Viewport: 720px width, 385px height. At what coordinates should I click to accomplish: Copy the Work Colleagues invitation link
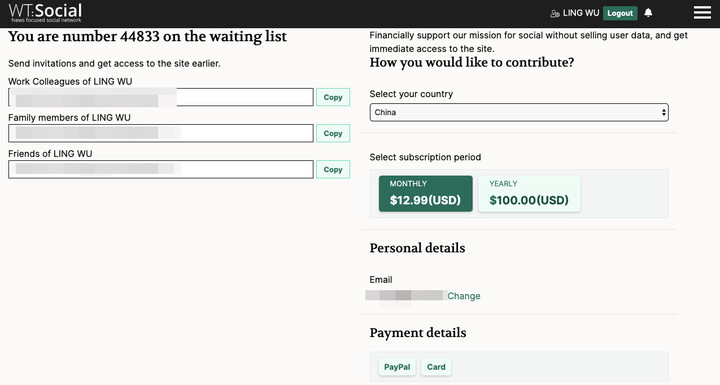pyautogui.click(x=333, y=97)
